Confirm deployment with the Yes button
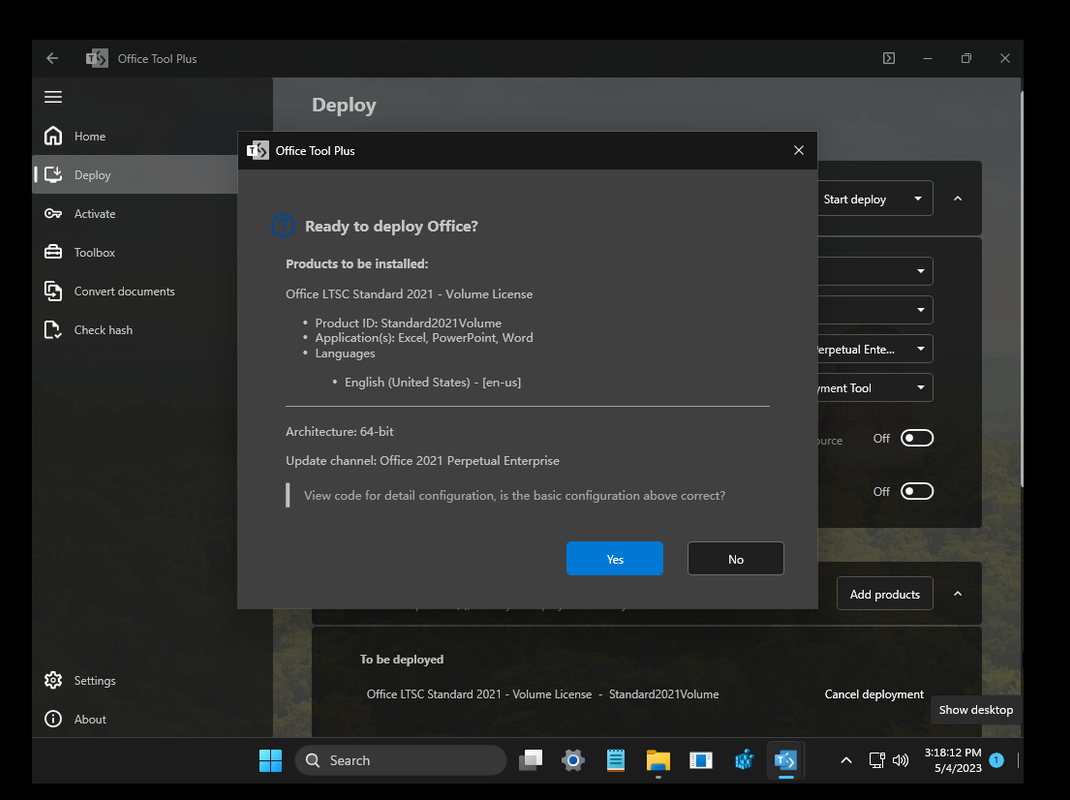1070x800 pixels. click(614, 558)
